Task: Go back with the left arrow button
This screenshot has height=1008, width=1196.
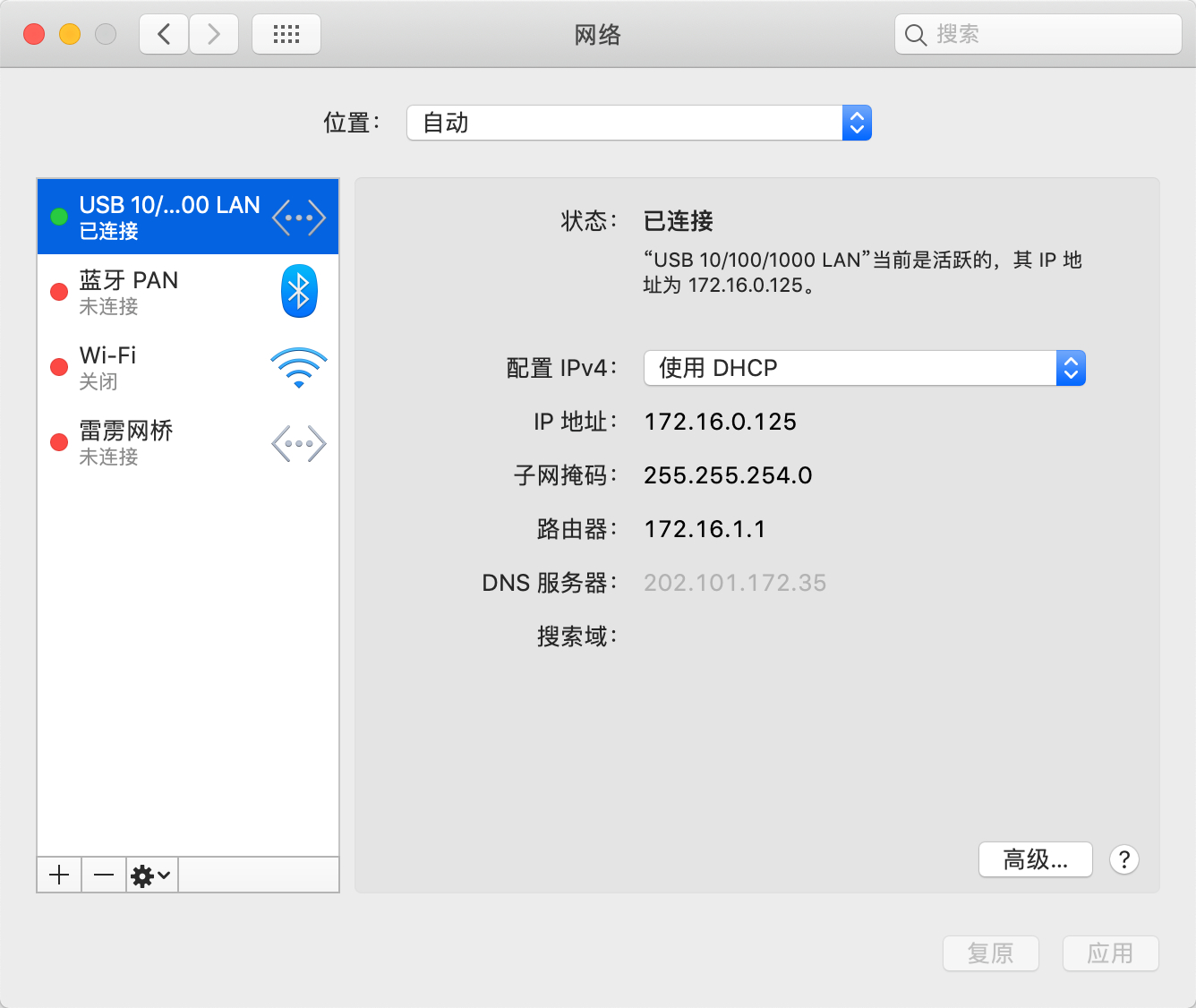Action: (164, 34)
